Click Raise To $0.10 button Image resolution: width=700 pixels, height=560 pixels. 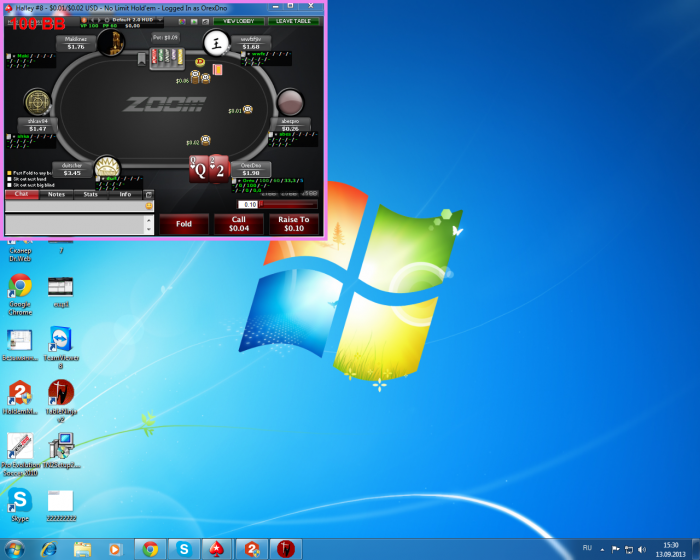pos(293,224)
